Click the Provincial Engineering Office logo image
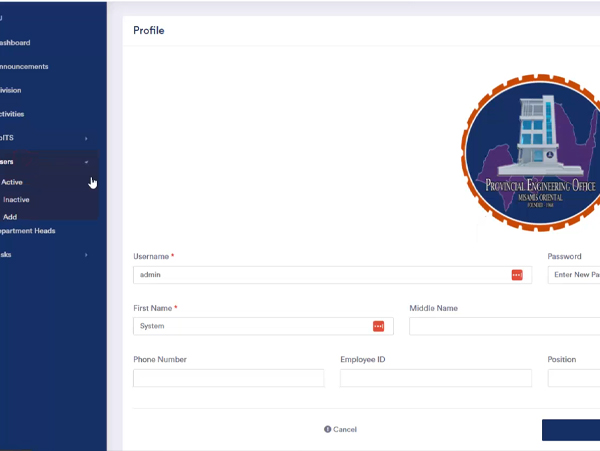This screenshot has width=600, height=451. (530, 158)
